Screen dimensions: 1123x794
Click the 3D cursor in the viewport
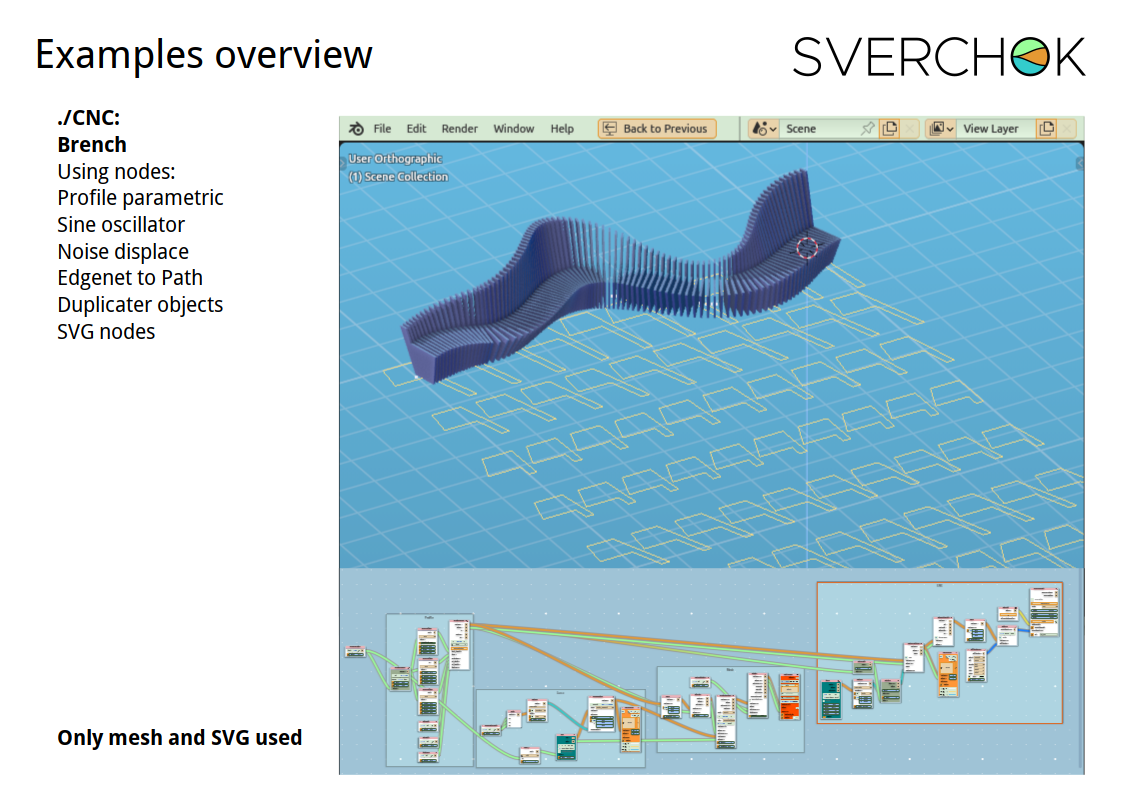807,247
